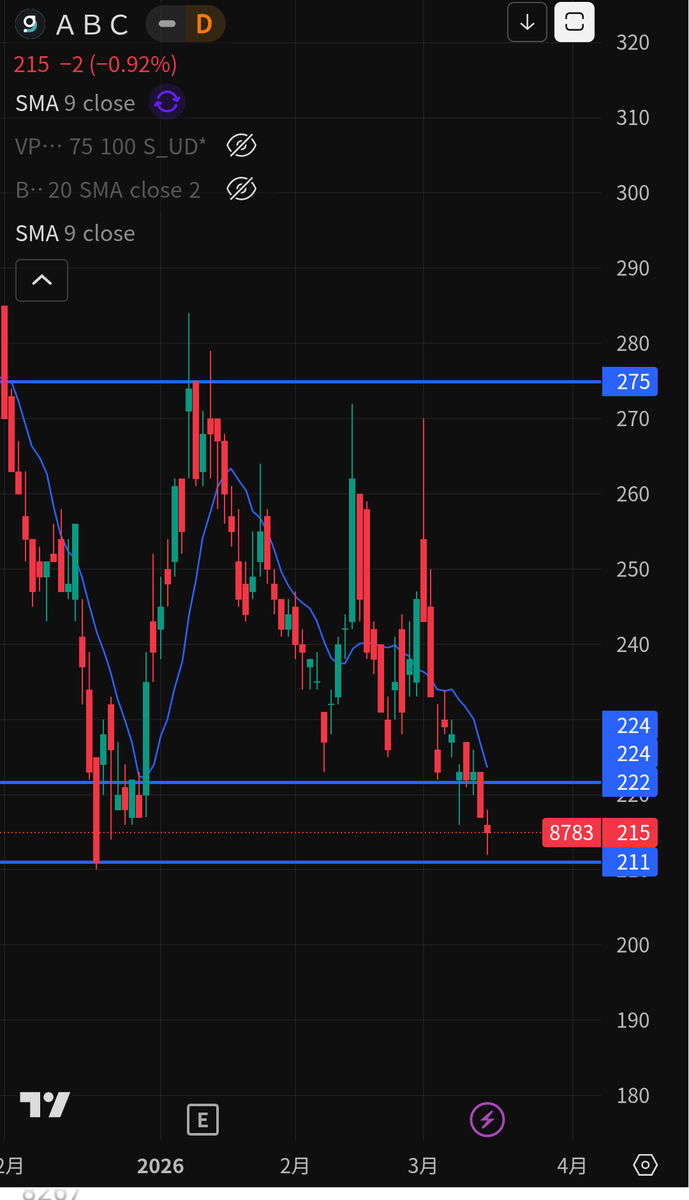The image size is (689, 1200).
Task: Click the down arrow button at top
Action: tap(527, 22)
